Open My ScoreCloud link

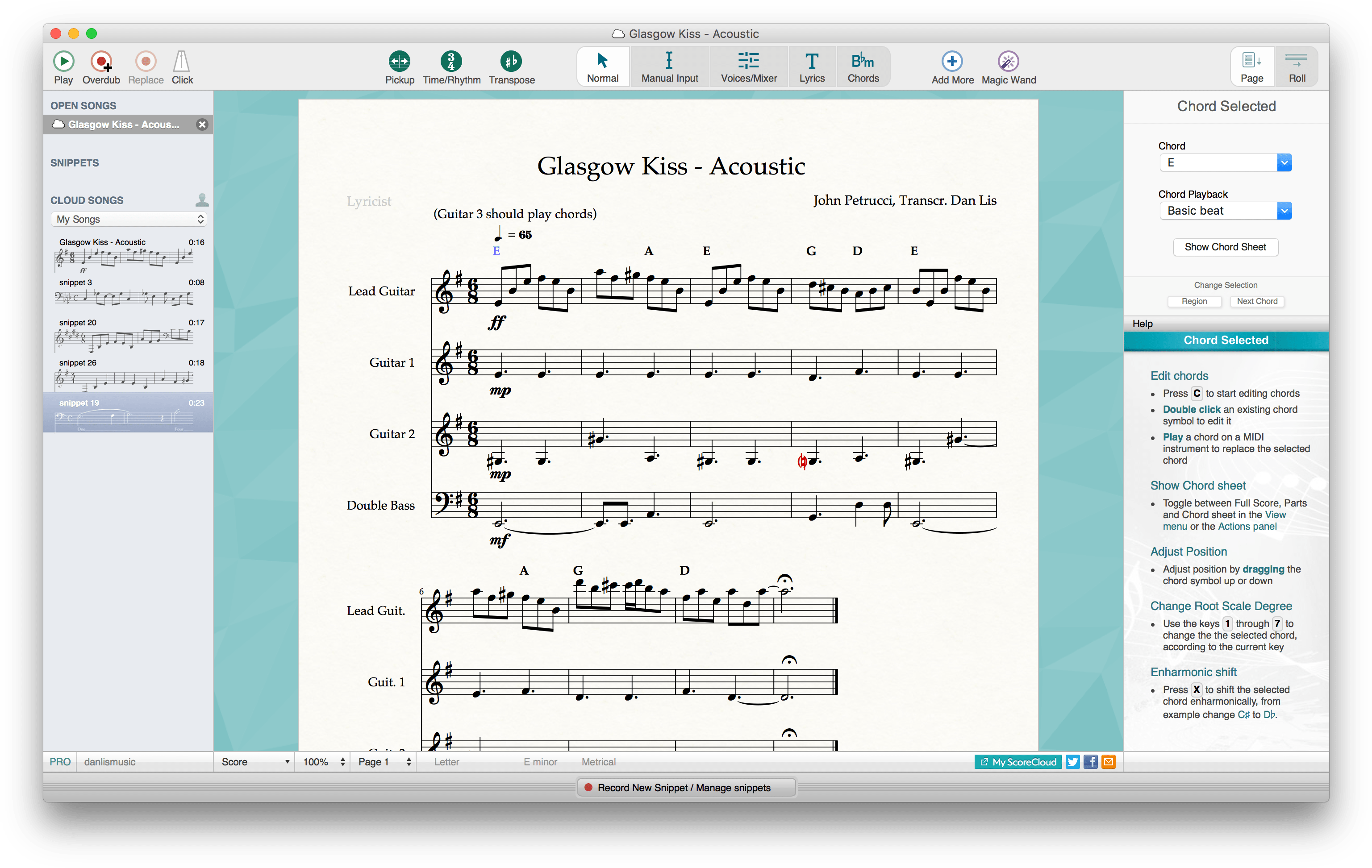point(1018,762)
